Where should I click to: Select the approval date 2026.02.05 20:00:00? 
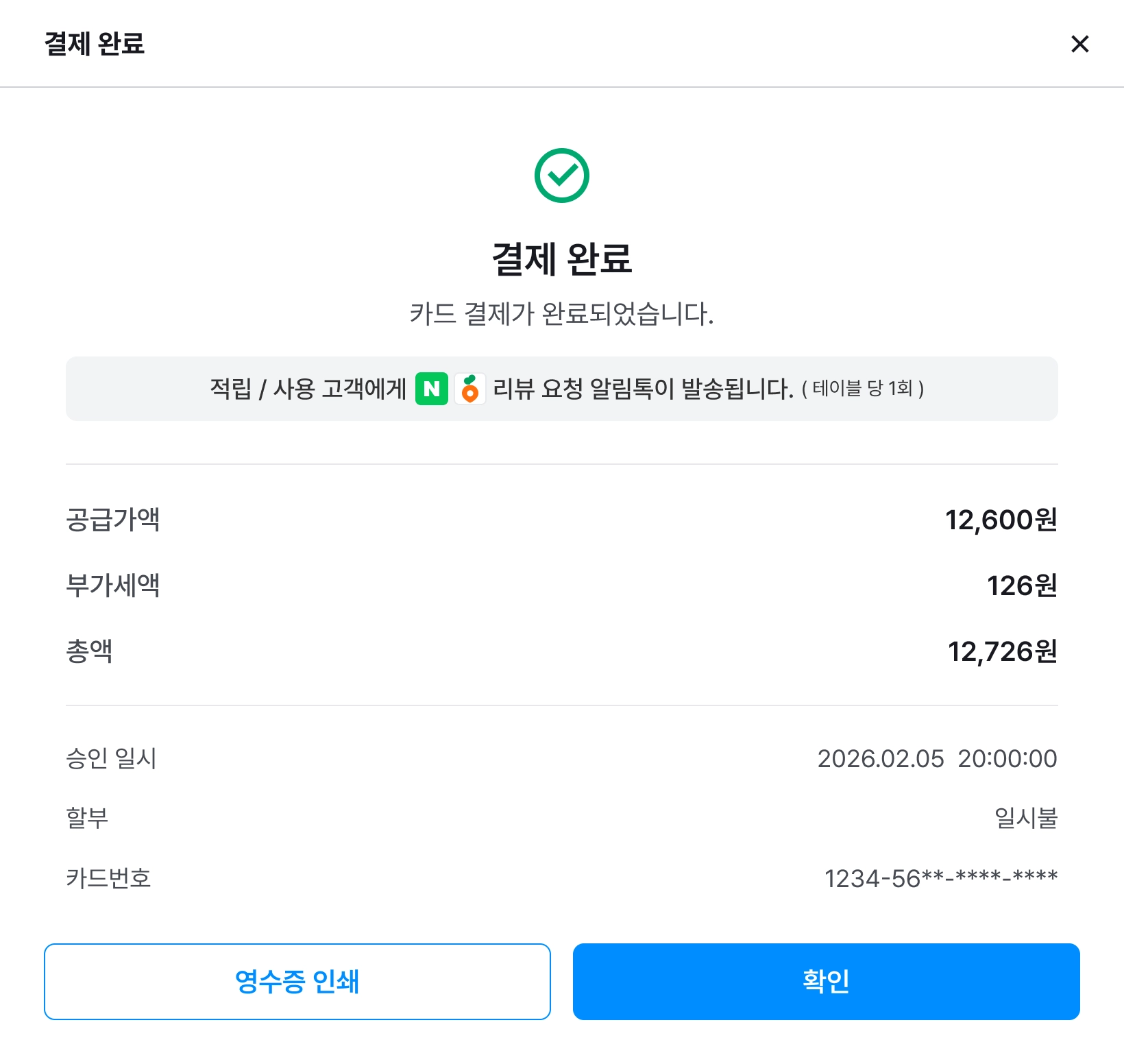pos(937,758)
